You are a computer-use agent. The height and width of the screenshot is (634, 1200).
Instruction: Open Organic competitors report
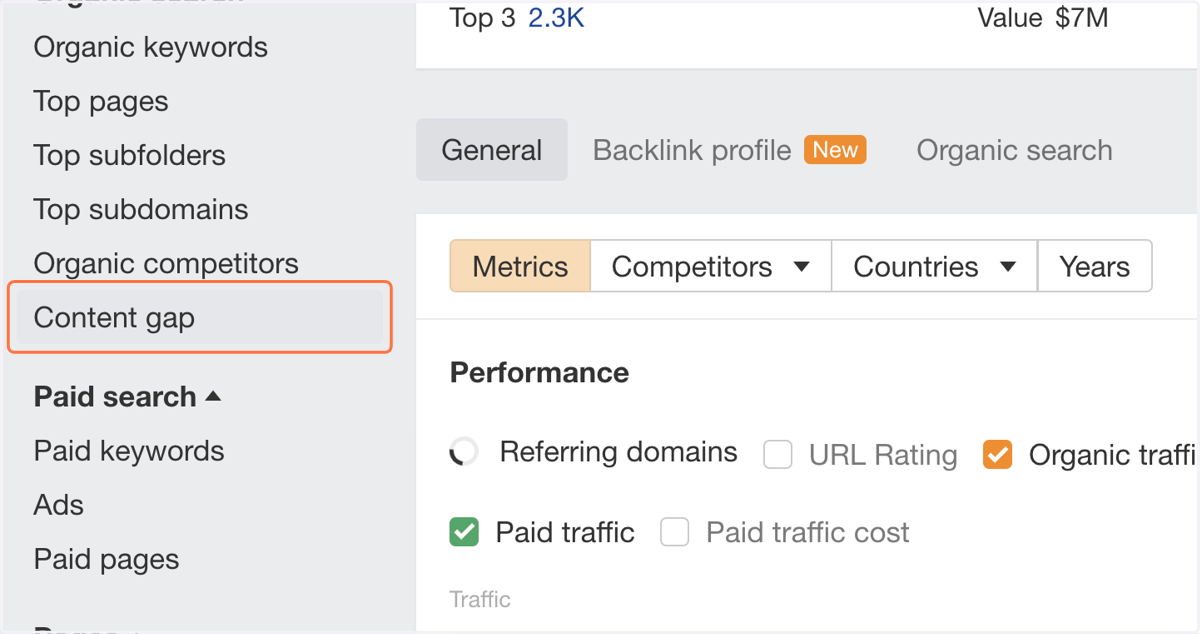[x=166, y=264]
